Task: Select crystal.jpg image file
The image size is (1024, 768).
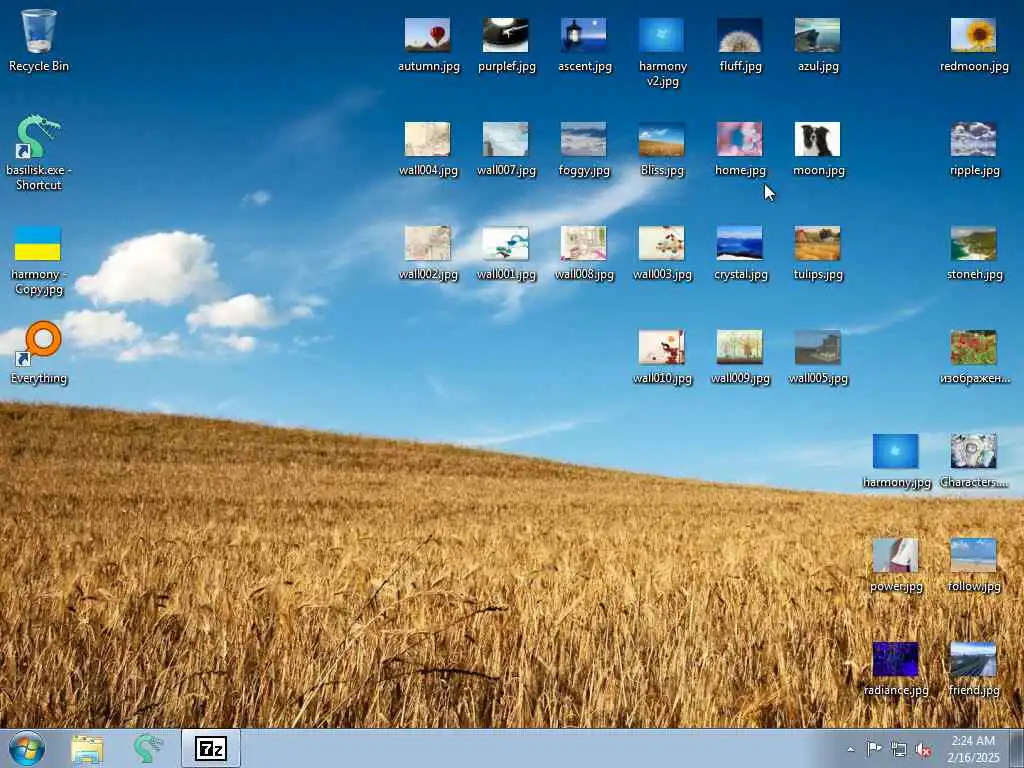Action: (x=740, y=253)
